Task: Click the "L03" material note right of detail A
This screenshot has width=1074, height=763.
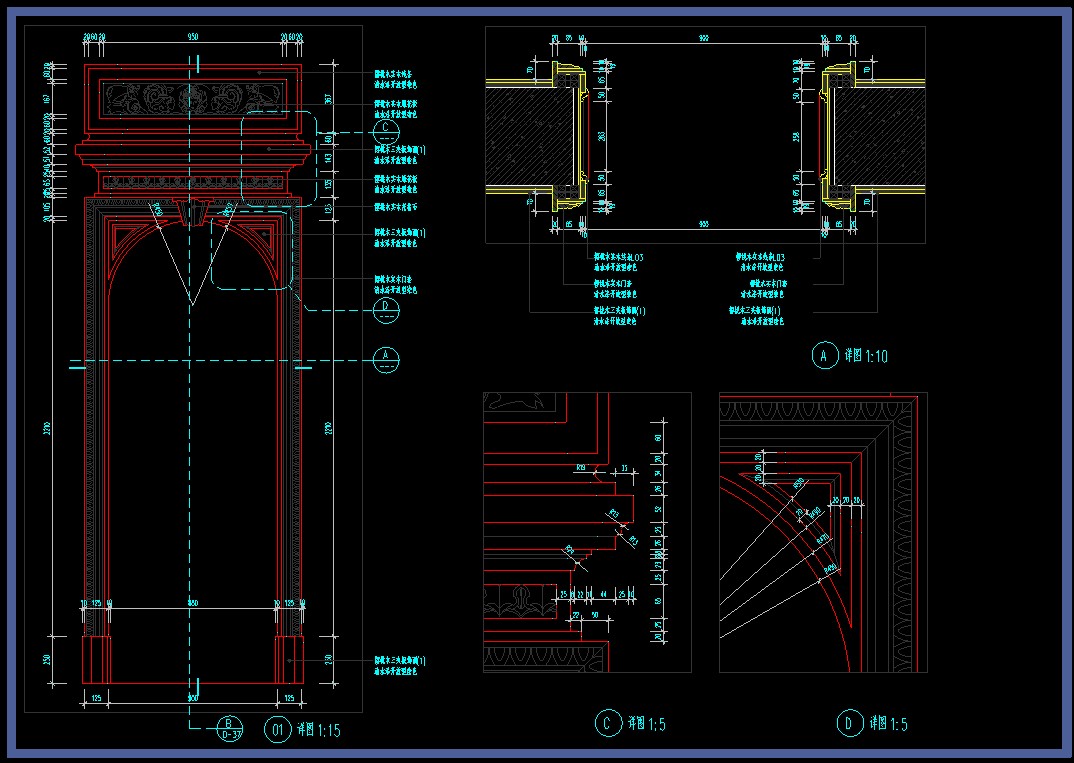Action: point(761,262)
